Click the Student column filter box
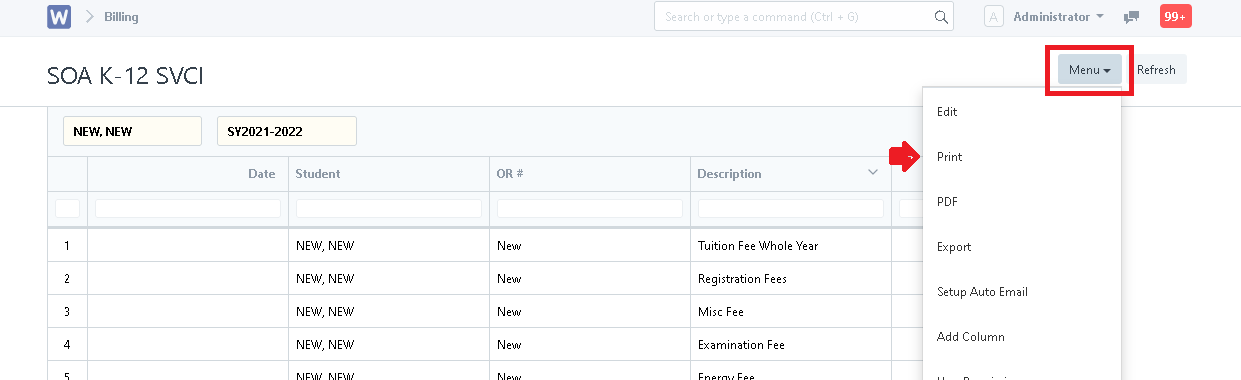The width and height of the screenshot is (1241, 380). point(389,208)
